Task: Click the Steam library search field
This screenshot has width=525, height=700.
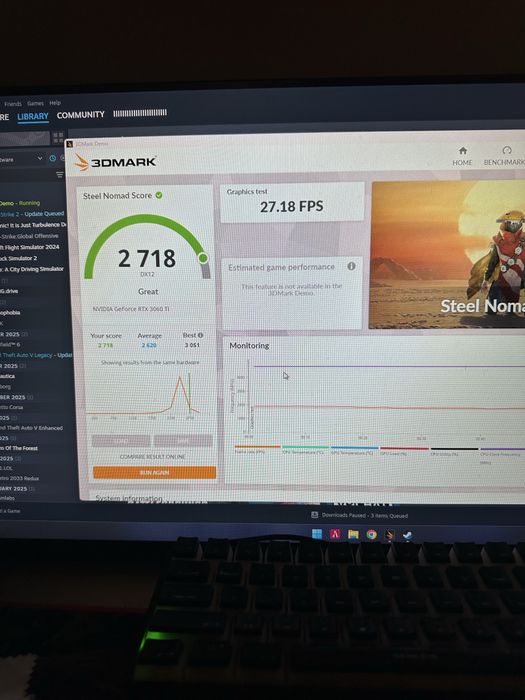Action: 25,139
